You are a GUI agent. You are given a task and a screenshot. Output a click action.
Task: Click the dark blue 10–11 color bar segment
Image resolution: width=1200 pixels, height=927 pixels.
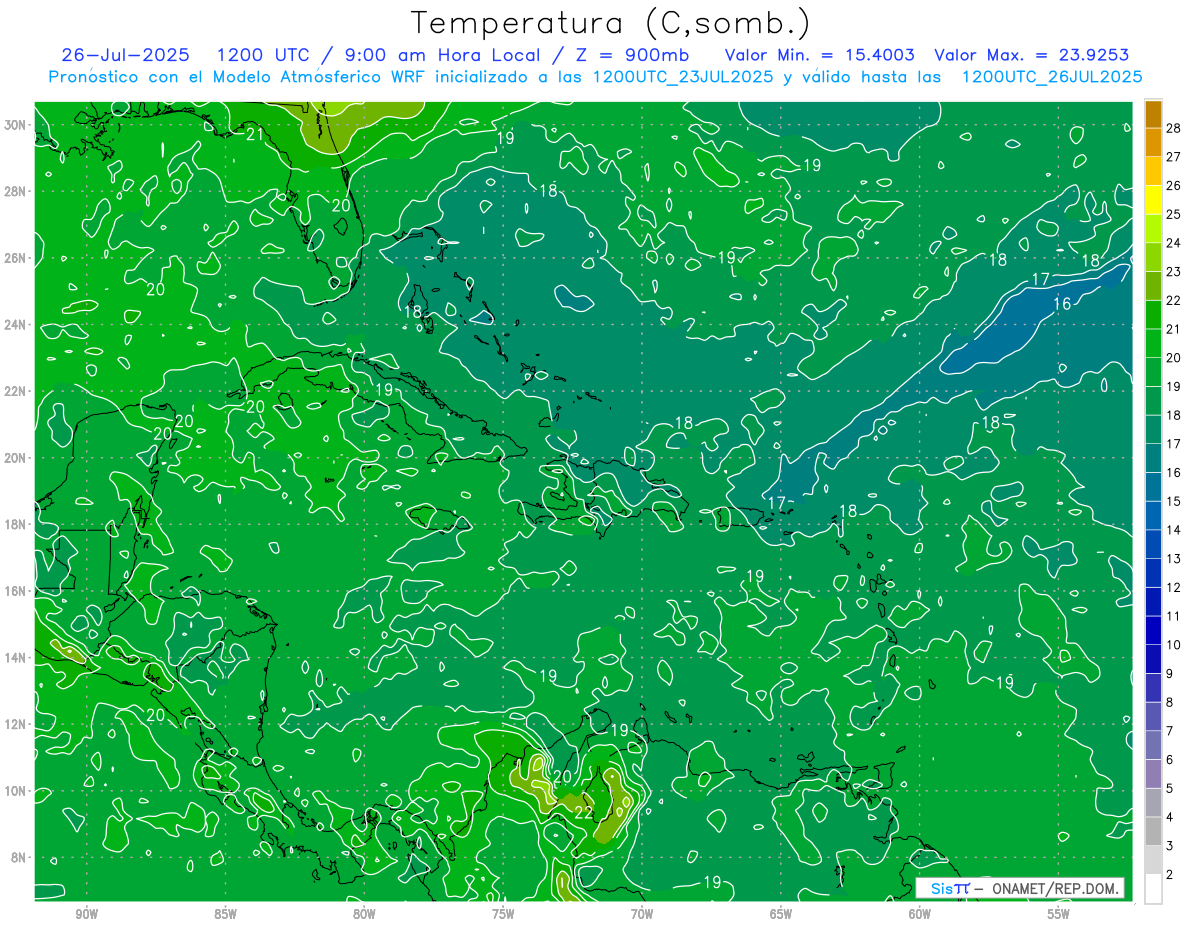(1153, 631)
